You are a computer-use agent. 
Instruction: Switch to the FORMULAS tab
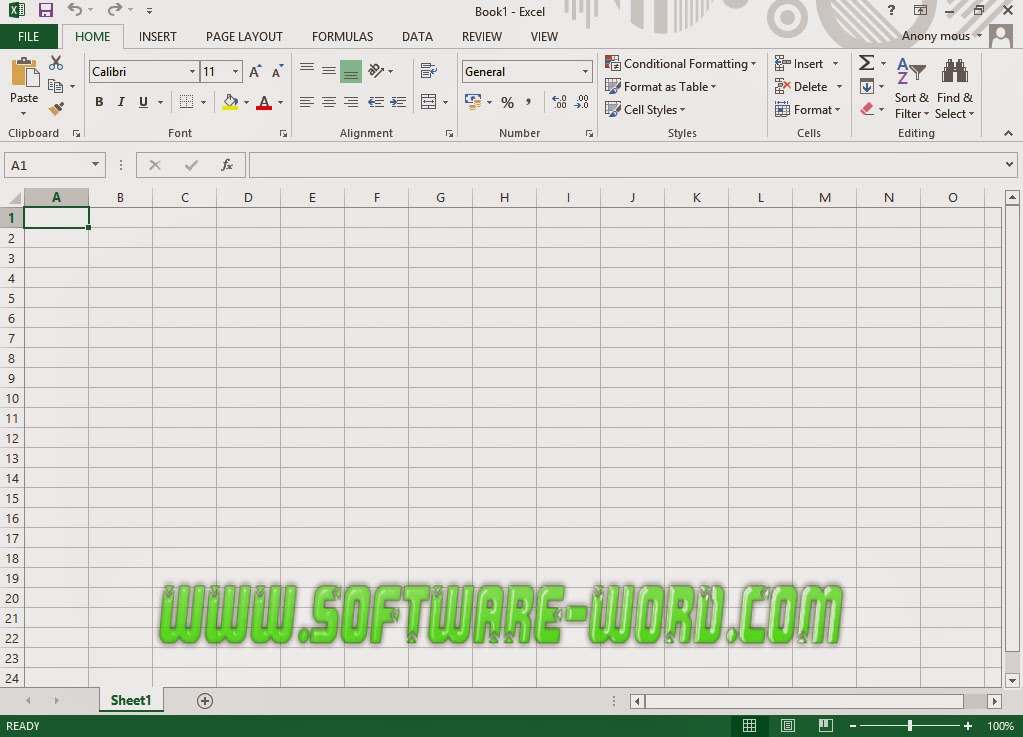(343, 37)
